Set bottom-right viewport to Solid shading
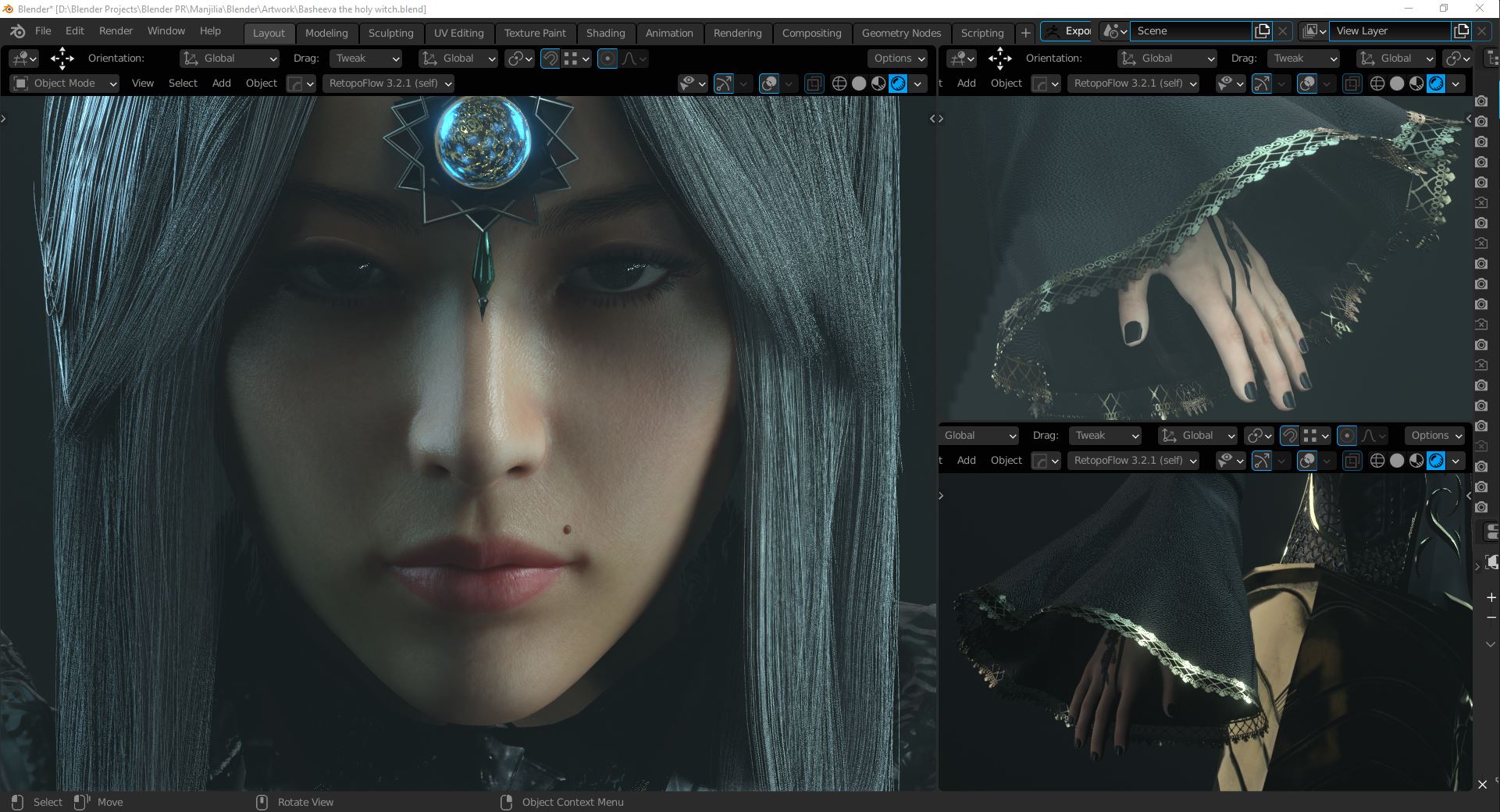This screenshot has width=1500, height=812. (x=1397, y=461)
